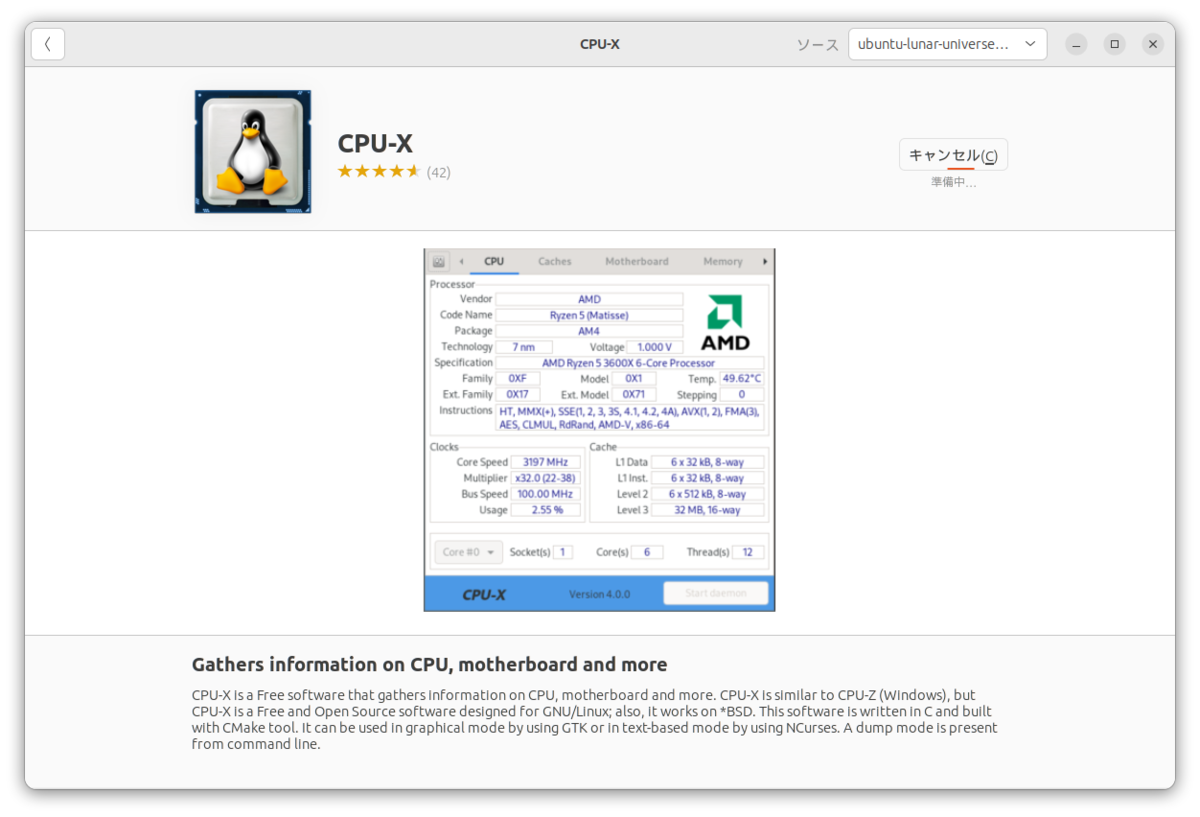Click the CPU-X Tux penguin app icon
This screenshot has height=817, width=1200.
[x=253, y=151]
